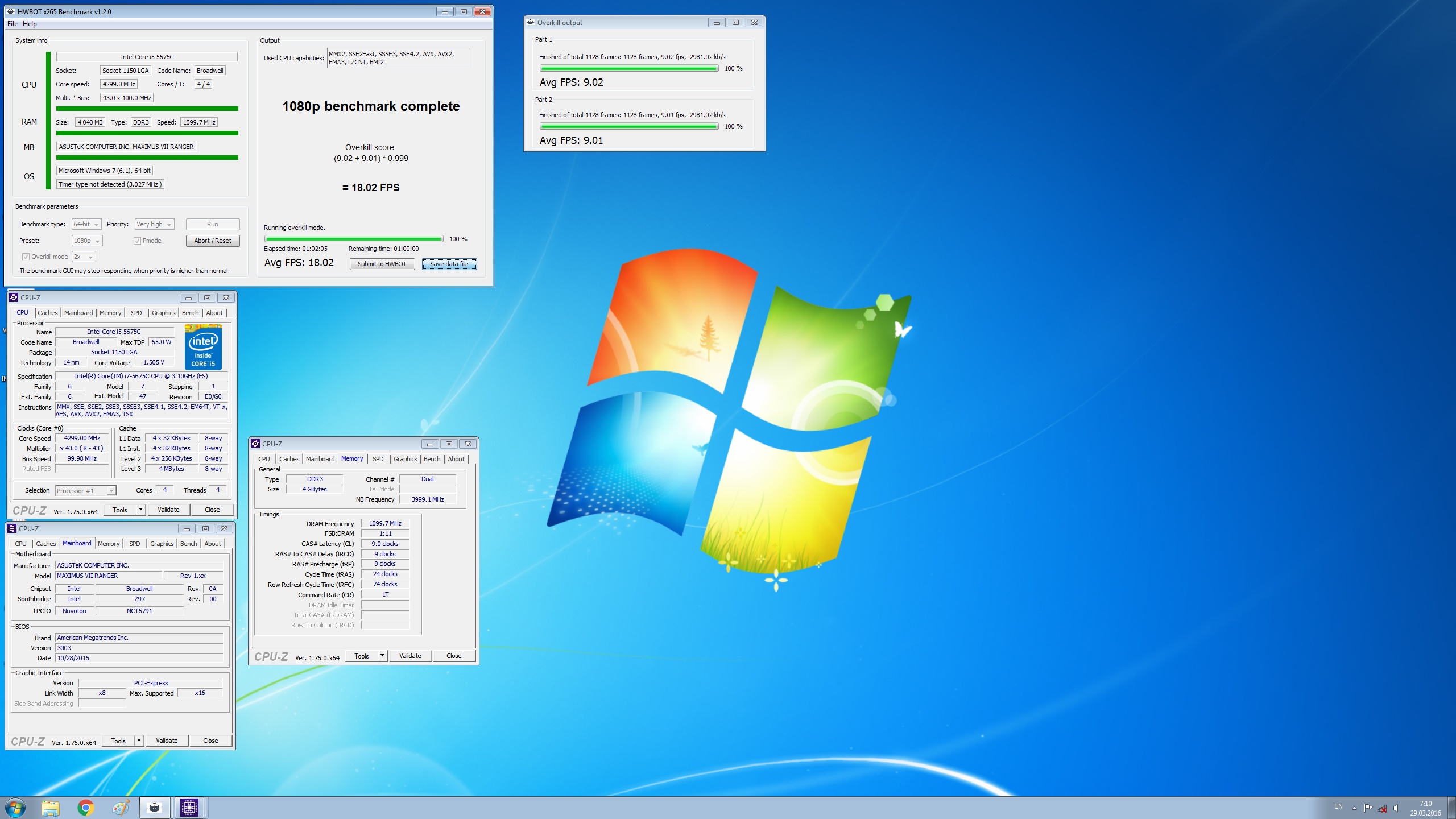Switch to Caches tab in the CPU-Z CPU tab window
This screenshot has width=1456, height=819.
tap(48, 313)
